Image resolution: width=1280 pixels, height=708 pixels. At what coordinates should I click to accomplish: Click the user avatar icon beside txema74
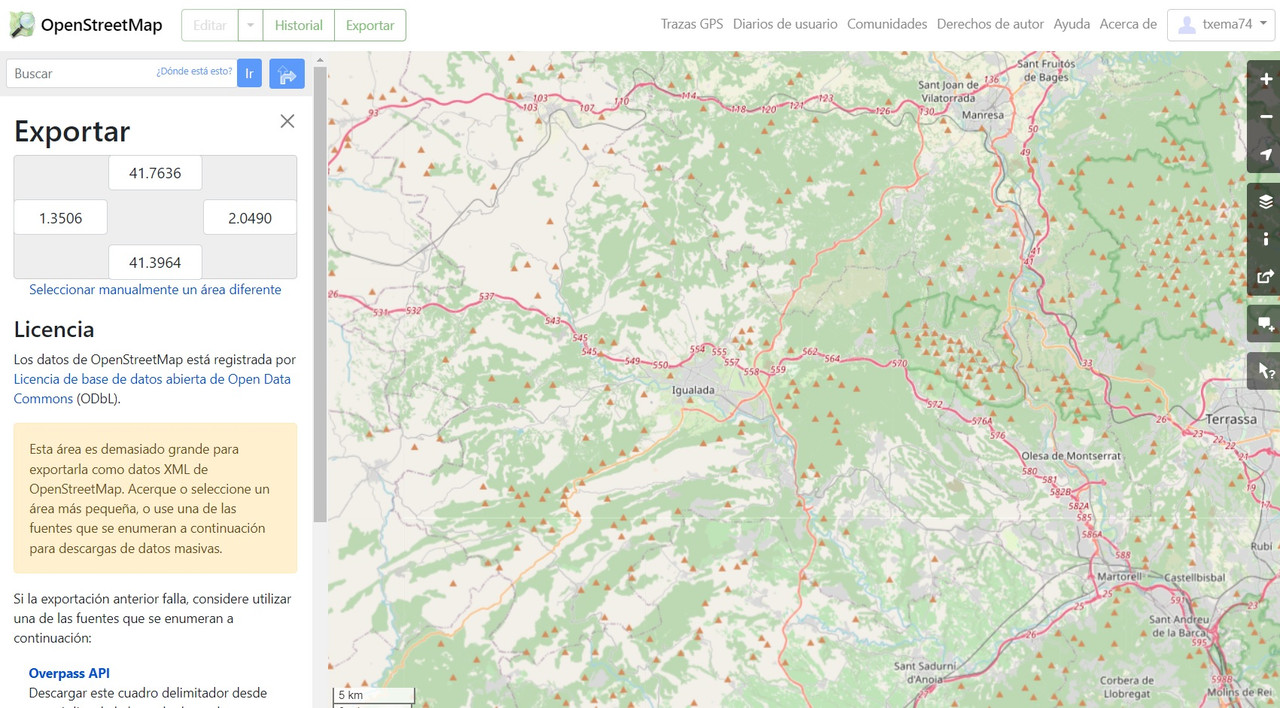click(1187, 25)
